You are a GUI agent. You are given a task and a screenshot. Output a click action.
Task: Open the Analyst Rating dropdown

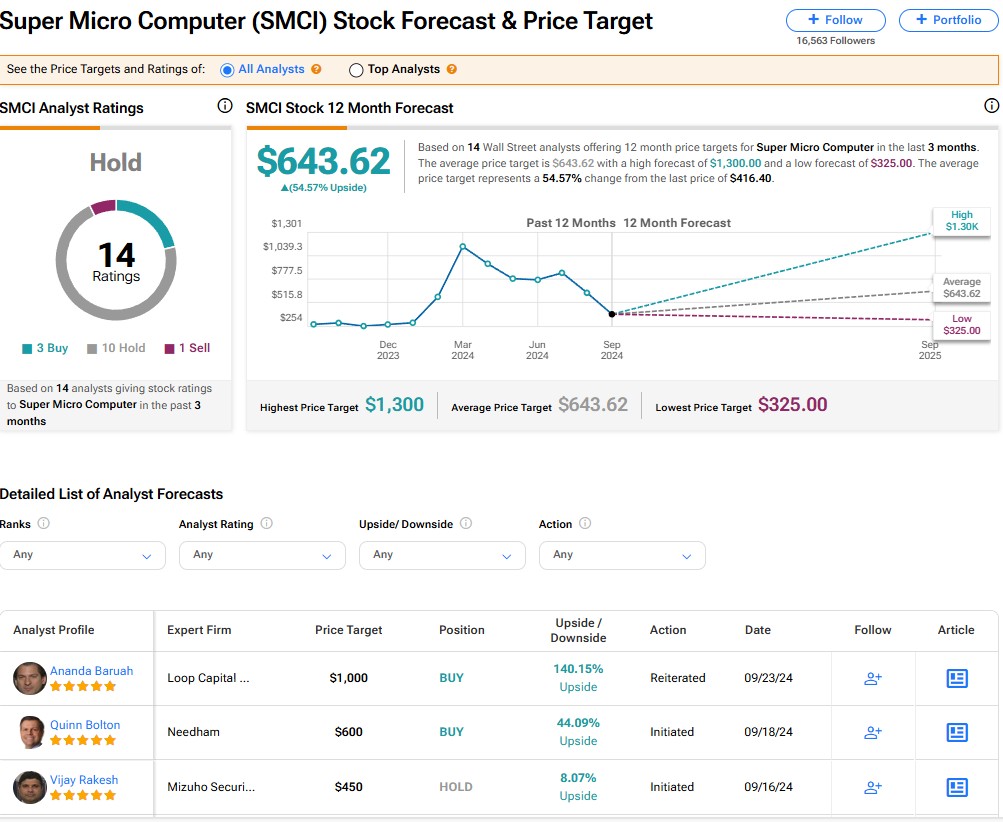click(262, 555)
